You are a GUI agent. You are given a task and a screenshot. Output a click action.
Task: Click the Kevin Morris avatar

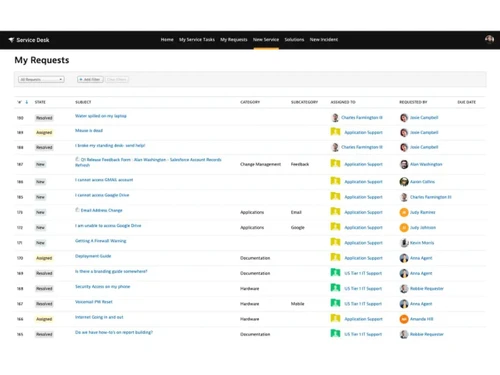404,243
